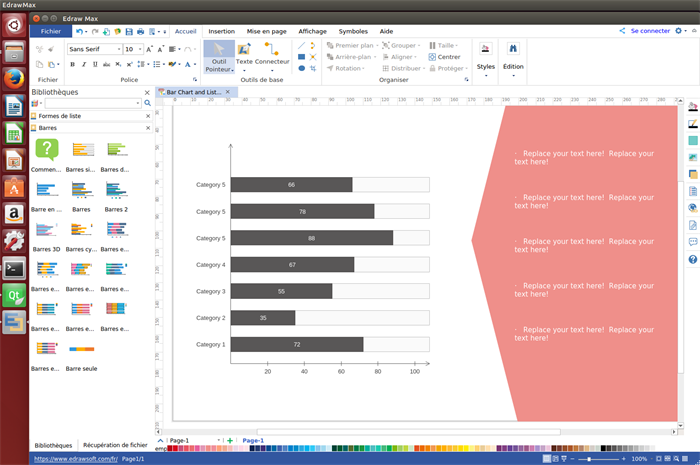Screen dimensions: 700x465
Task: Open Amazon from the launcher
Action: tap(14, 214)
